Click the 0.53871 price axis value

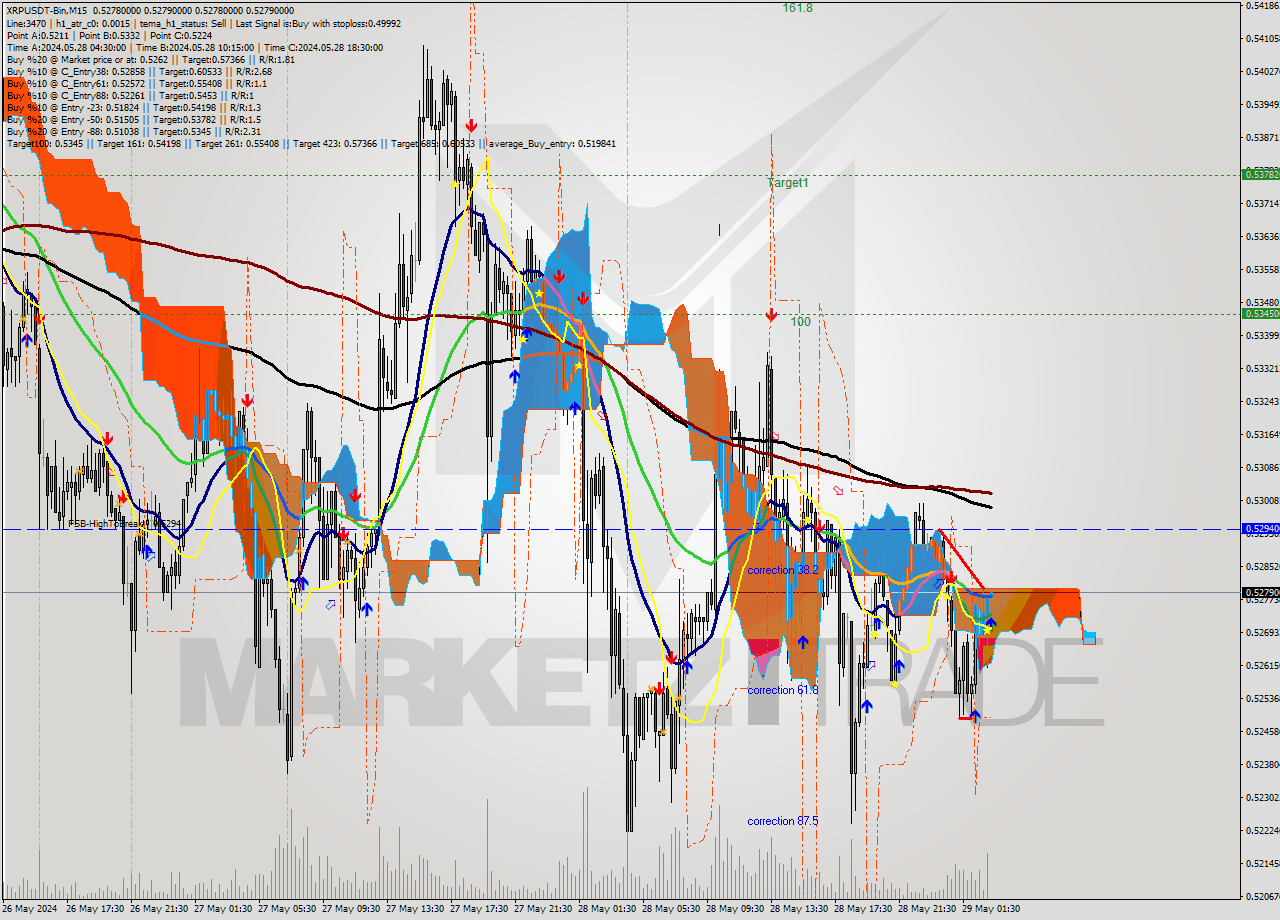(1261, 138)
